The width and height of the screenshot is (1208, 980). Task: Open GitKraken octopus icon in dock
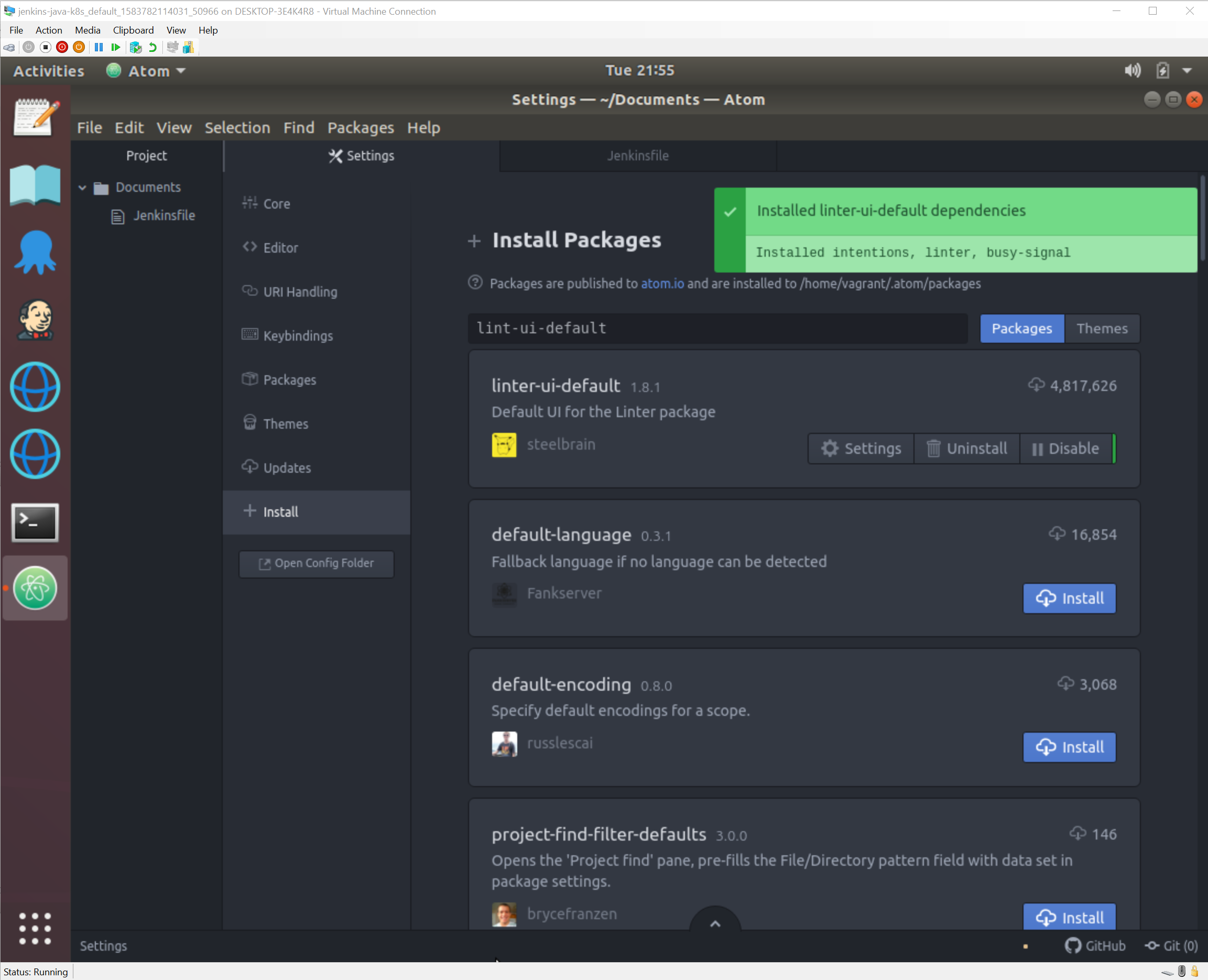tap(35, 253)
